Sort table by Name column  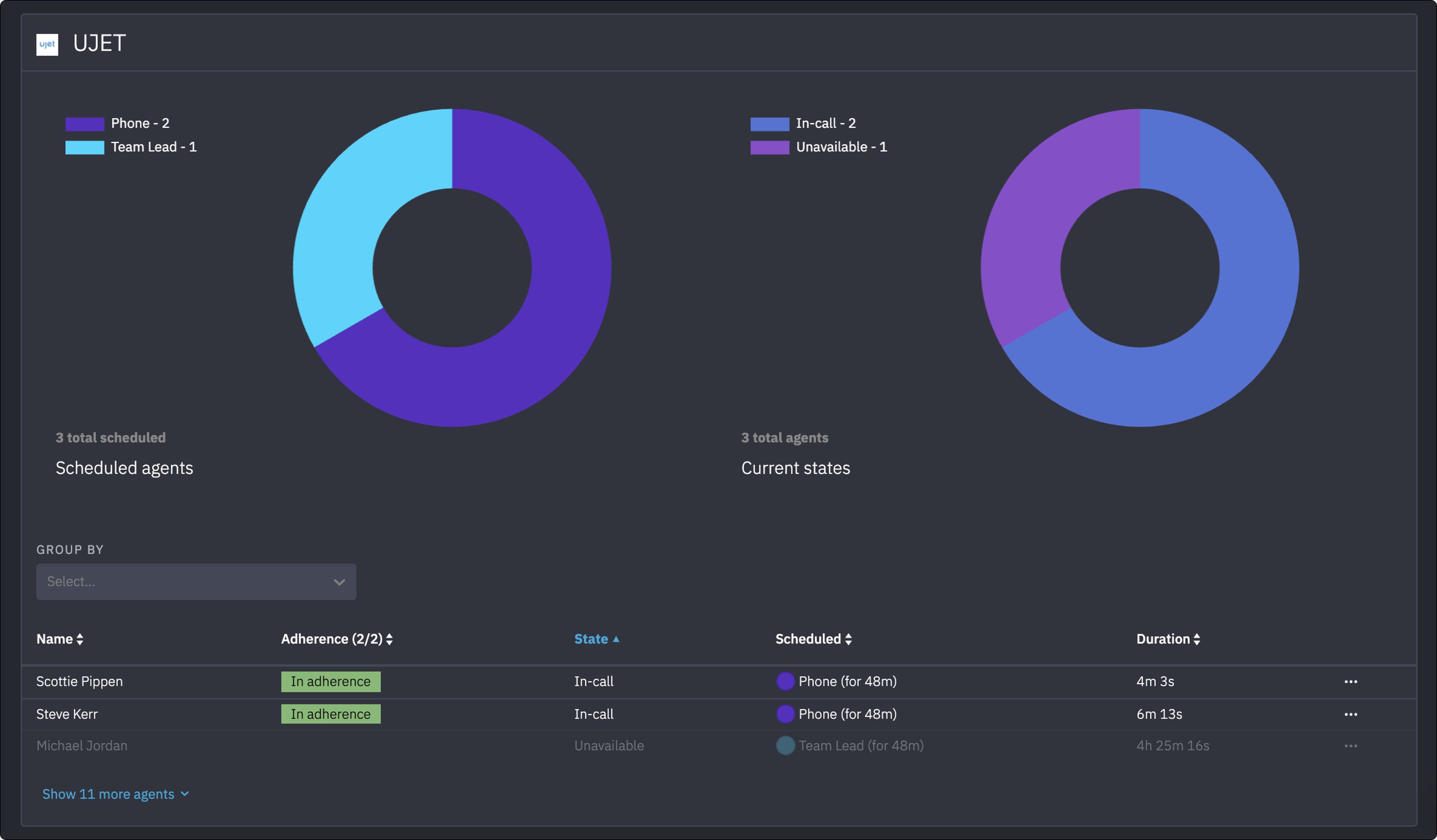pyautogui.click(x=59, y=639)
